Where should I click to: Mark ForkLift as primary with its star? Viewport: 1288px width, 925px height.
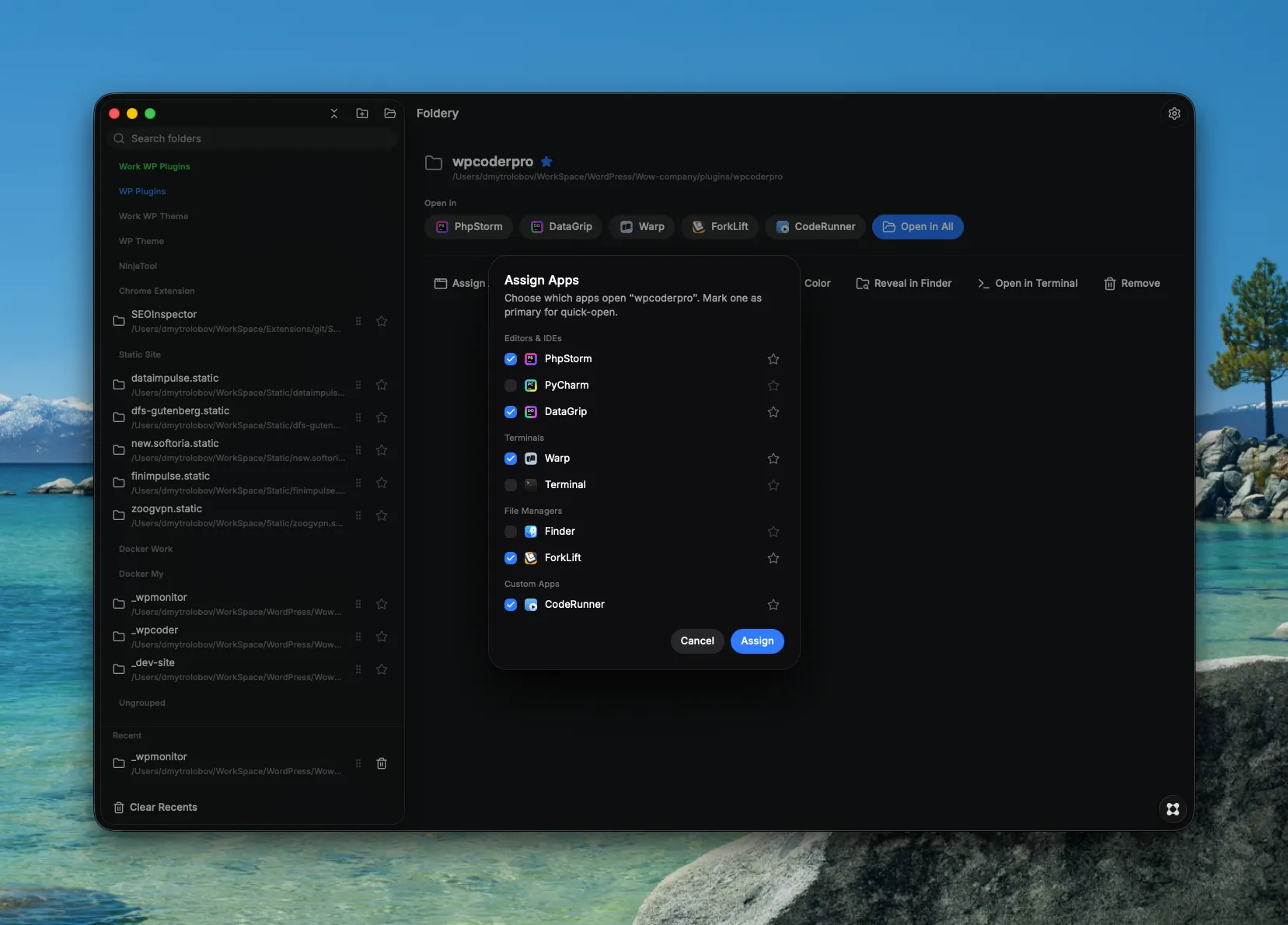[x=773, y=558]
